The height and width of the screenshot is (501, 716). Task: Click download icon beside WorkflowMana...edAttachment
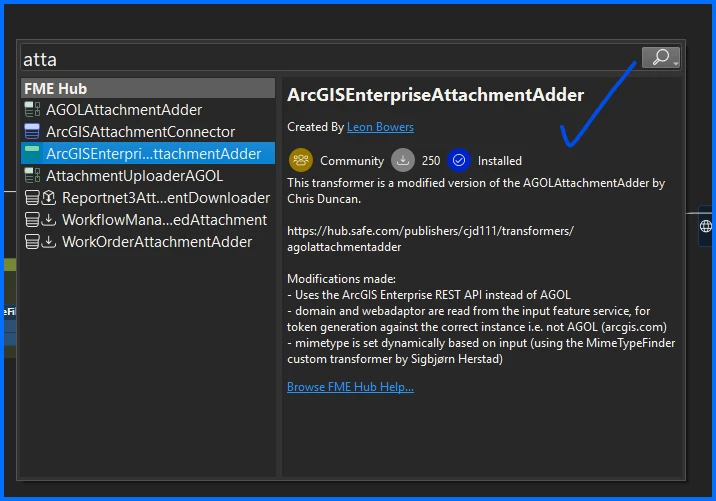[48, 220]
